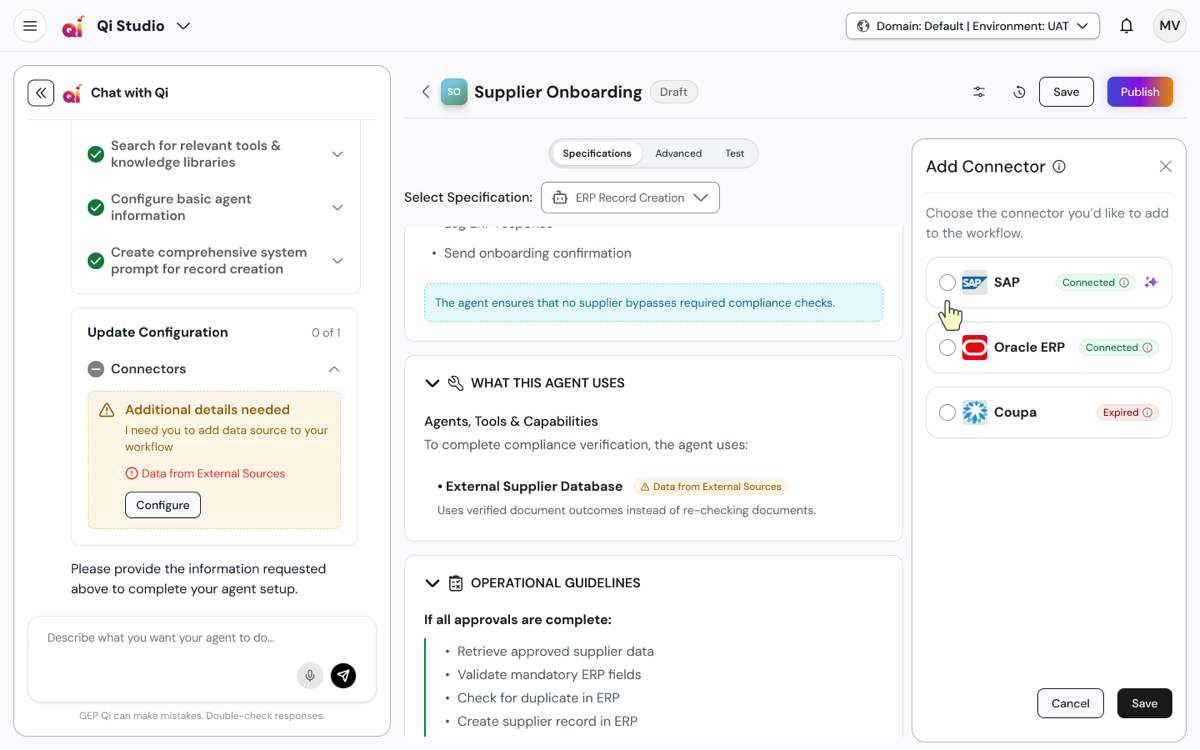
Task: Open the ERP Record Creation specification dropdown
Action: (630, 198)
